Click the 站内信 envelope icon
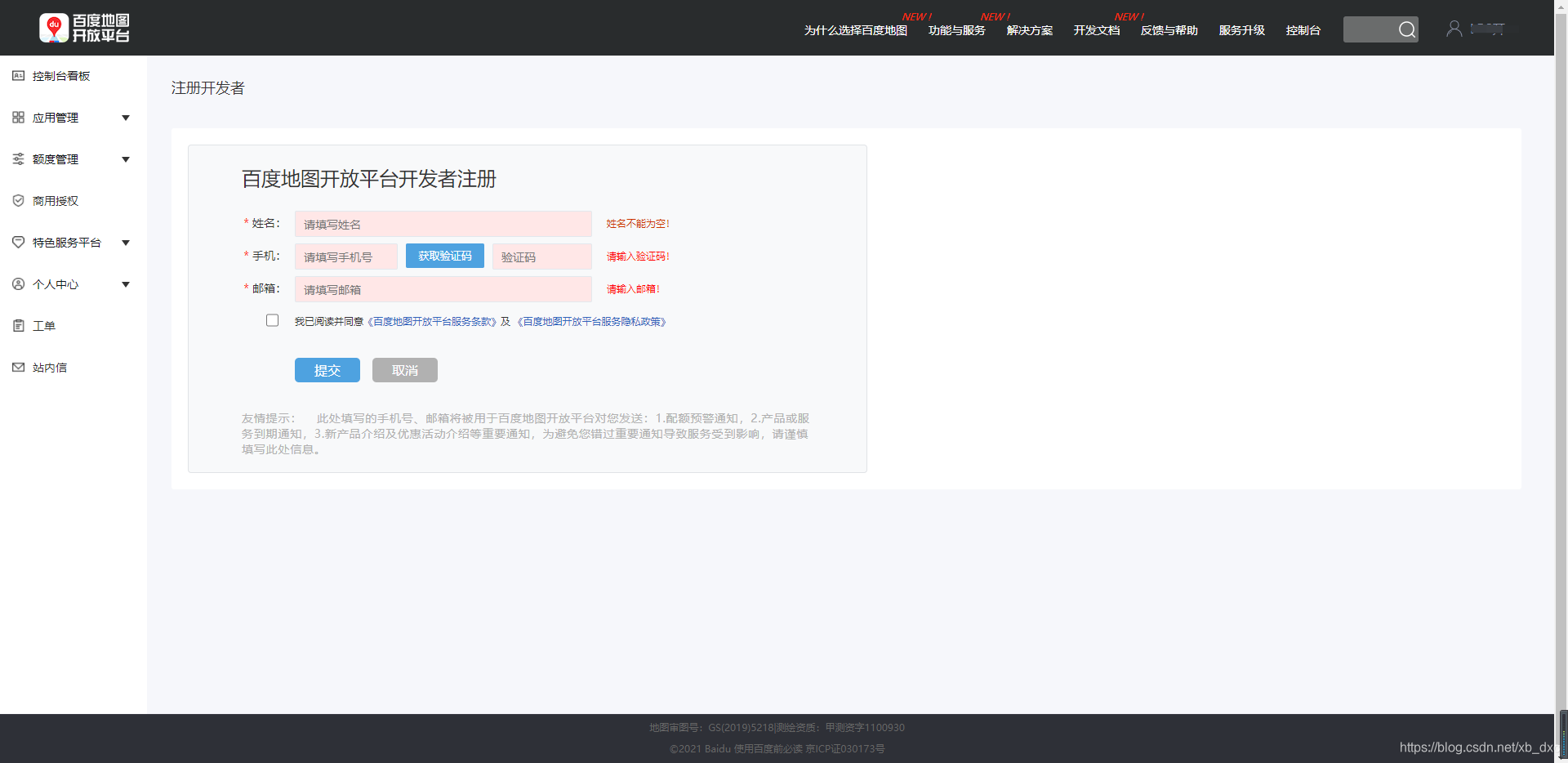The height and width of the screenshot is (763, 1568). (18, 368)
